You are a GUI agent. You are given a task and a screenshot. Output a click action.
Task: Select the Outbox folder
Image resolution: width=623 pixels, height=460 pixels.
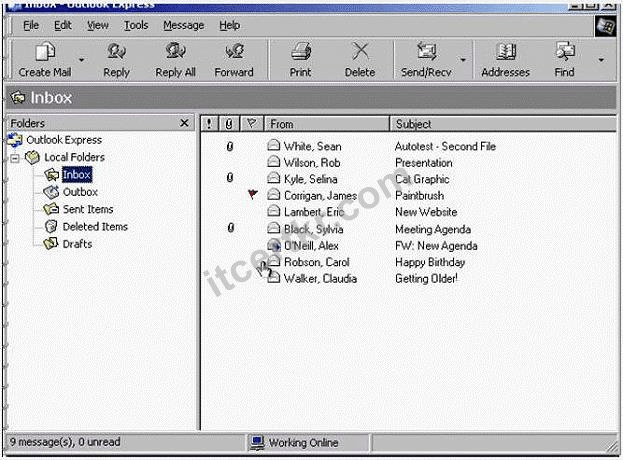80,192
